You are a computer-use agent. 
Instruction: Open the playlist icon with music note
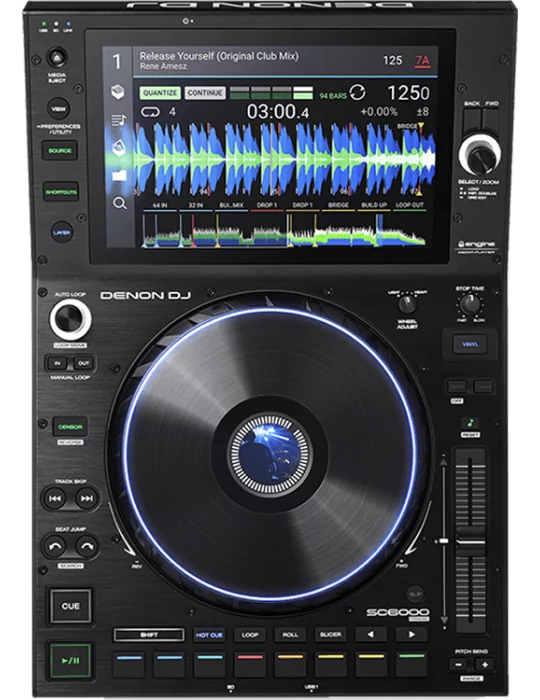[x=118, y=120]
